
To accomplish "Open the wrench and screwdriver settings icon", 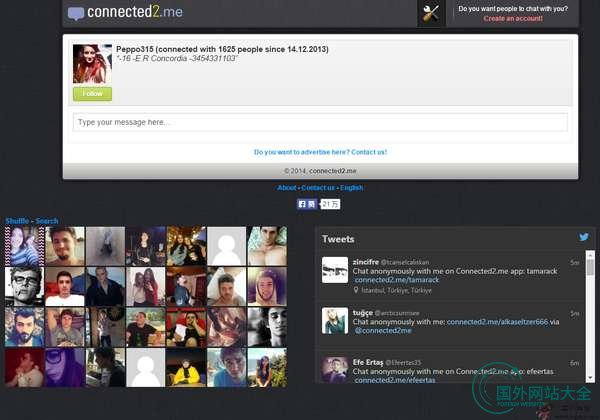I will [x=432, y=13].
